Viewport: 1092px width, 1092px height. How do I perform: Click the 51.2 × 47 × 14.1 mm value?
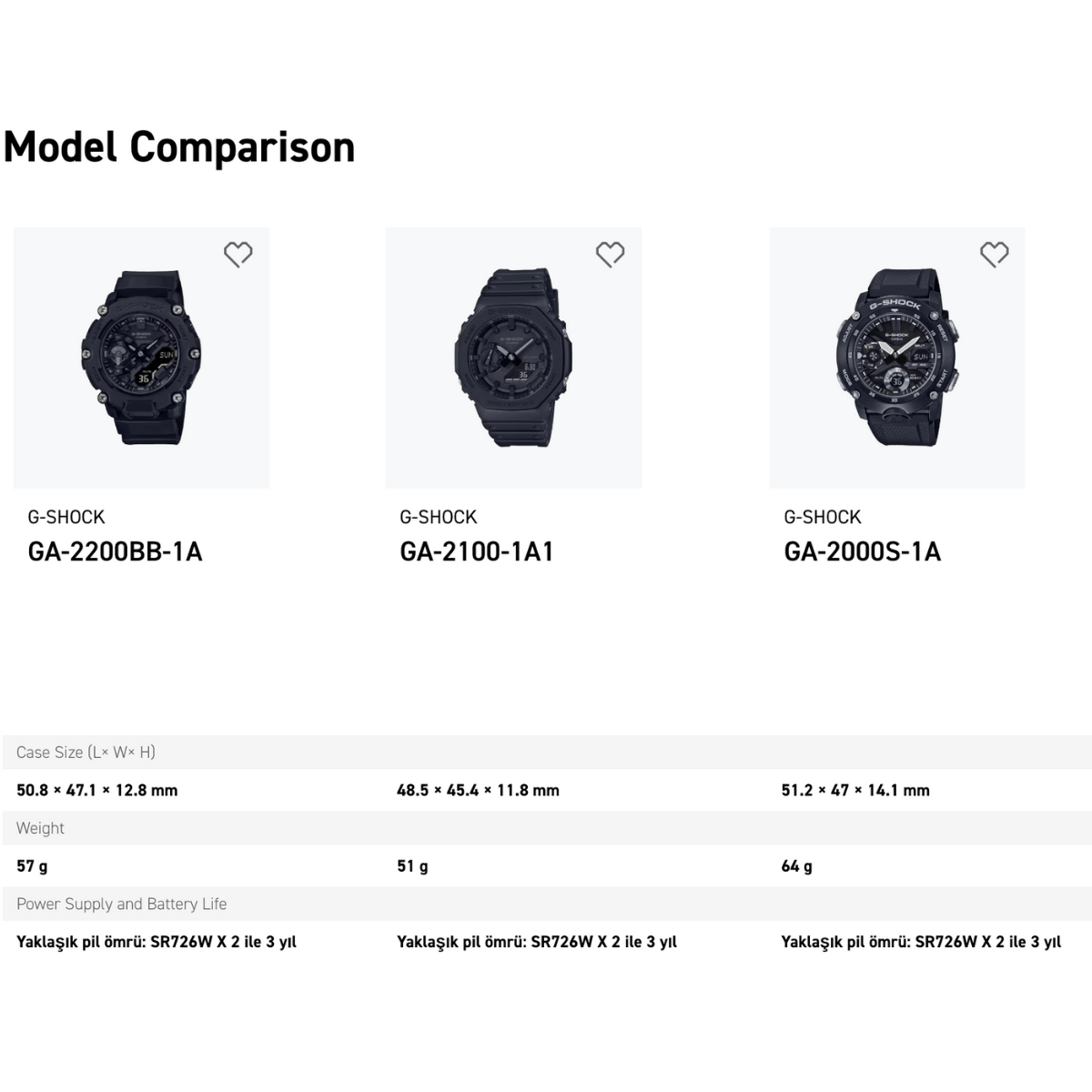pos(855,790)
